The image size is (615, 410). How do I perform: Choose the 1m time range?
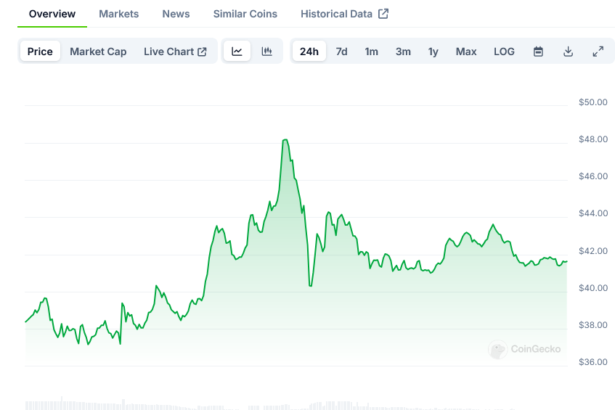tap(371, 51)
